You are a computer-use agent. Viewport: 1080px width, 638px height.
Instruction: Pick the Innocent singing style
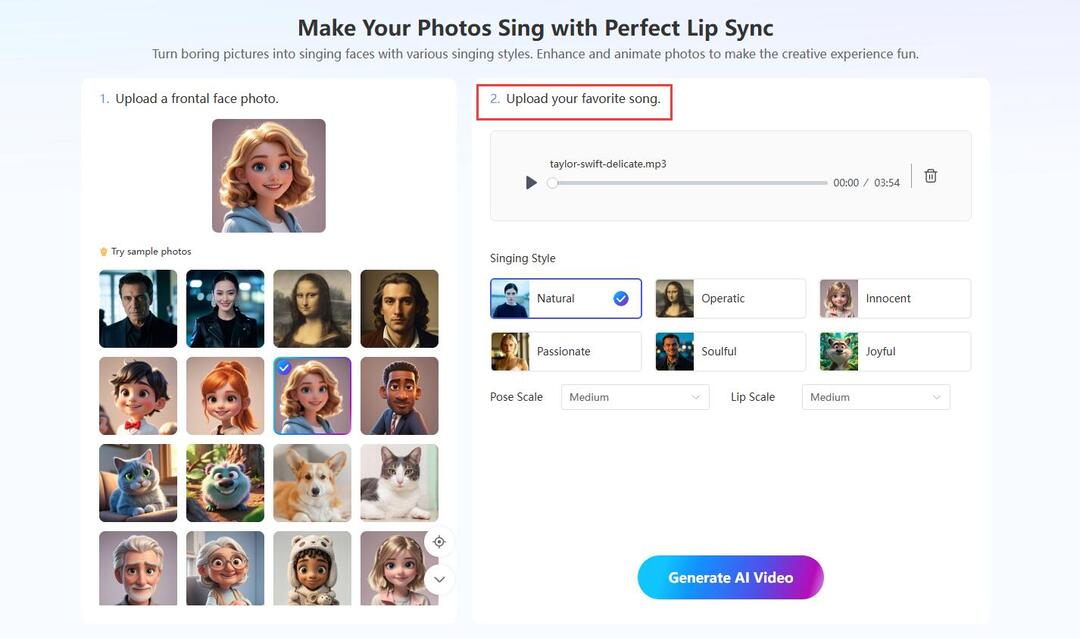point(895,298)
